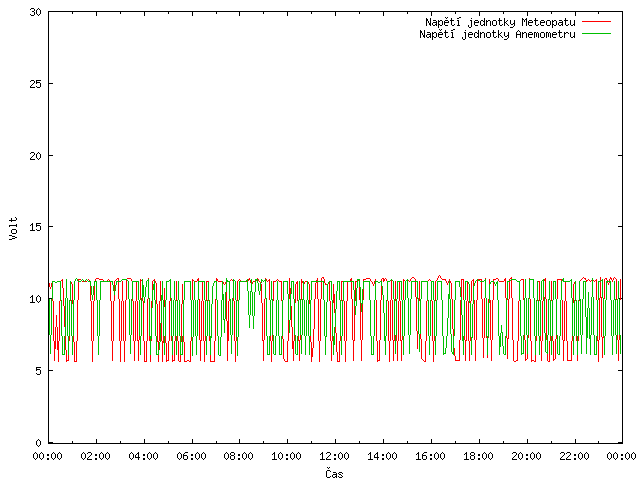Click the x-axis label 14:00
Screen dimensions: 640x480
[x=382, y=456]
